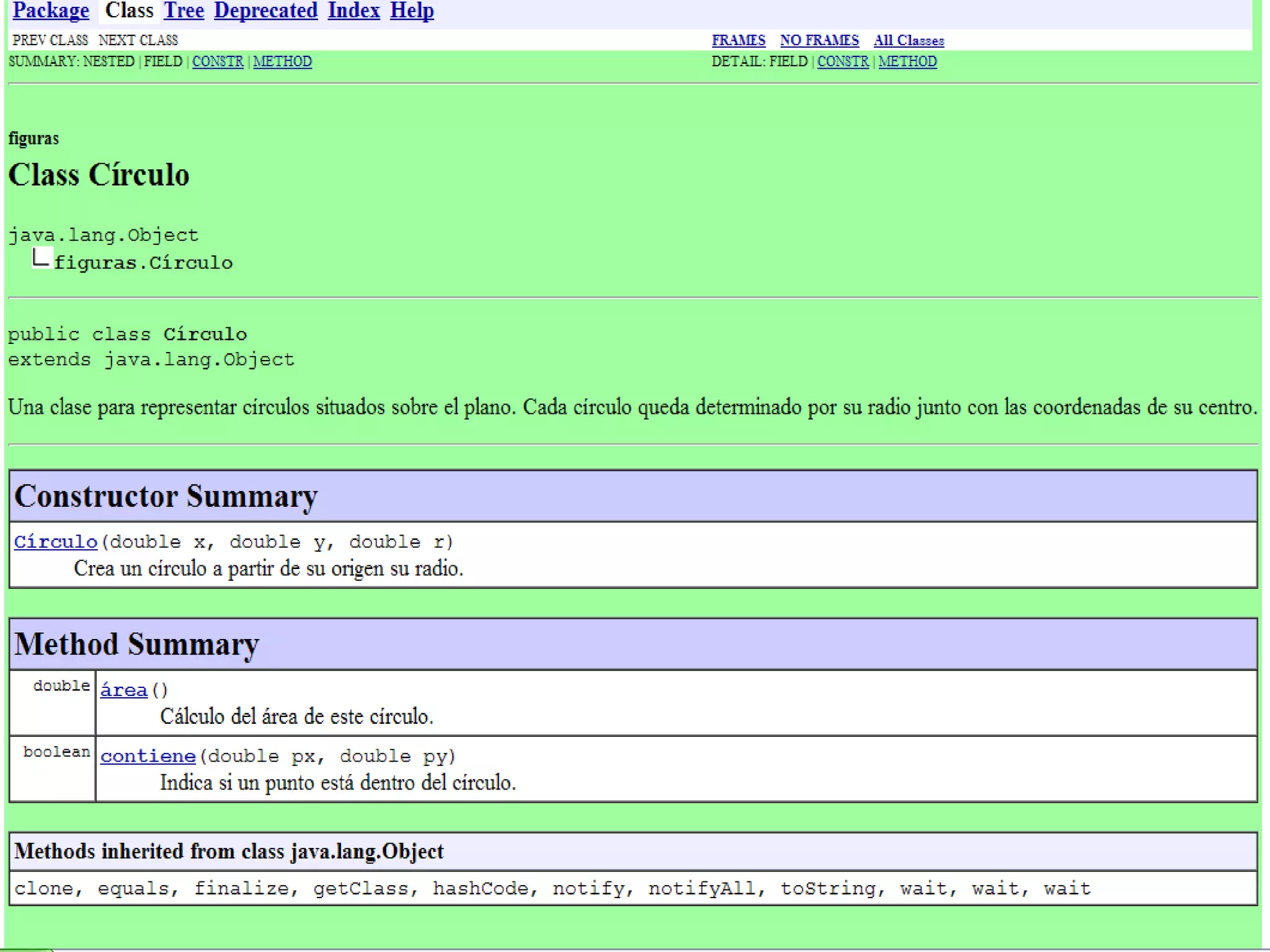Open the All Classes list
Screen dimensions: 1270x952
pos(908,40)
